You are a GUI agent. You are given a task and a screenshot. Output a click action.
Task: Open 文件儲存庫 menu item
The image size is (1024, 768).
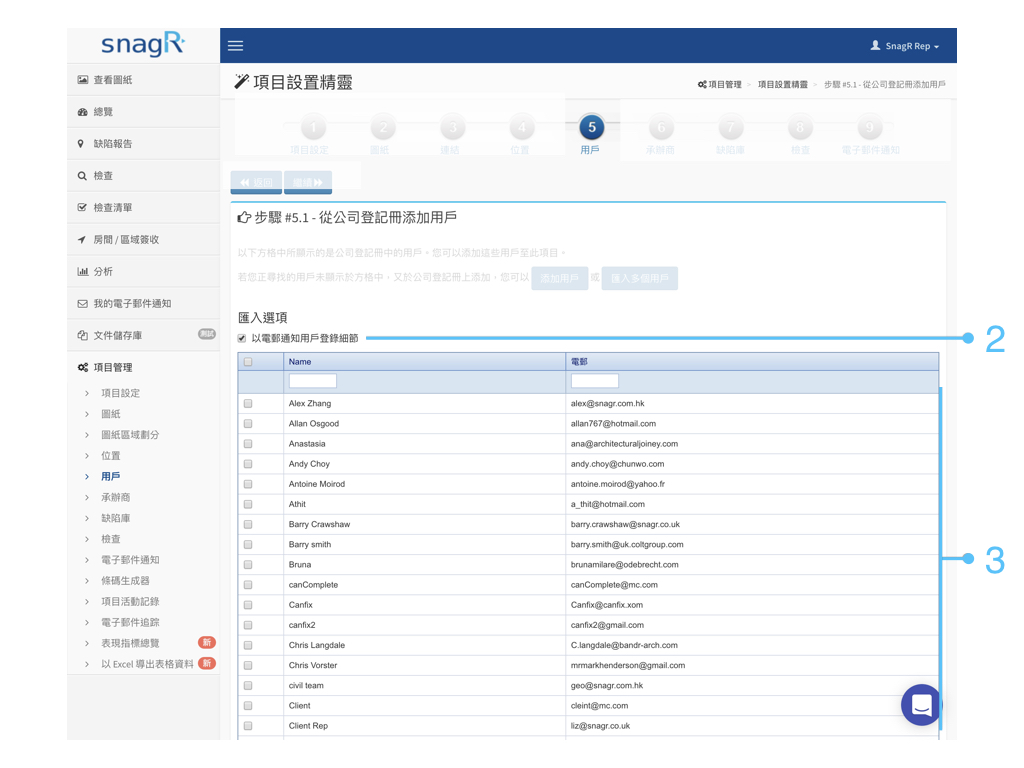[118, 336]
